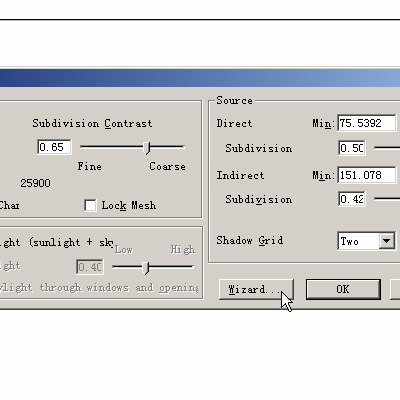Edit the Indirect Min field 151.078
Screen dimensions: 400x400
tap(367, 175)
